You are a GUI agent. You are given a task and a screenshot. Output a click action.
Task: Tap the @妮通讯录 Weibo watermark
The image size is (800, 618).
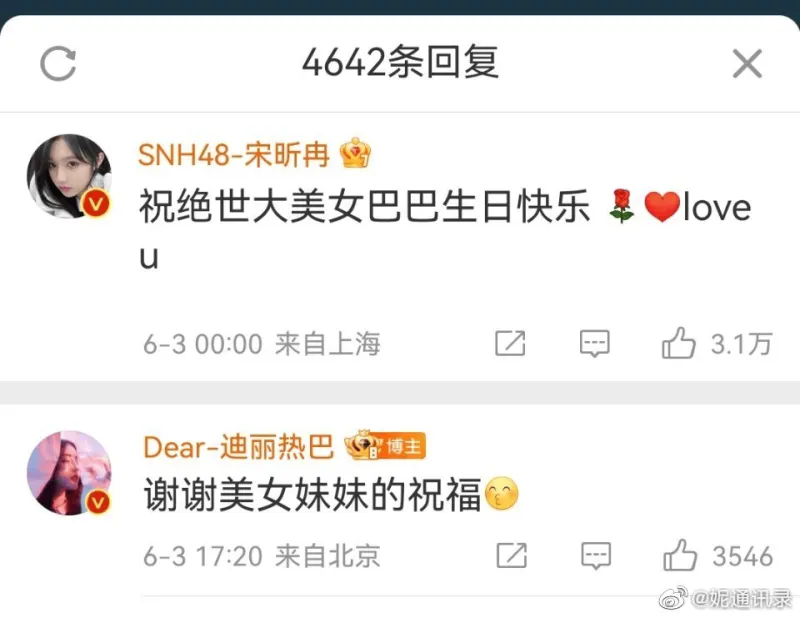click(726, 598)
